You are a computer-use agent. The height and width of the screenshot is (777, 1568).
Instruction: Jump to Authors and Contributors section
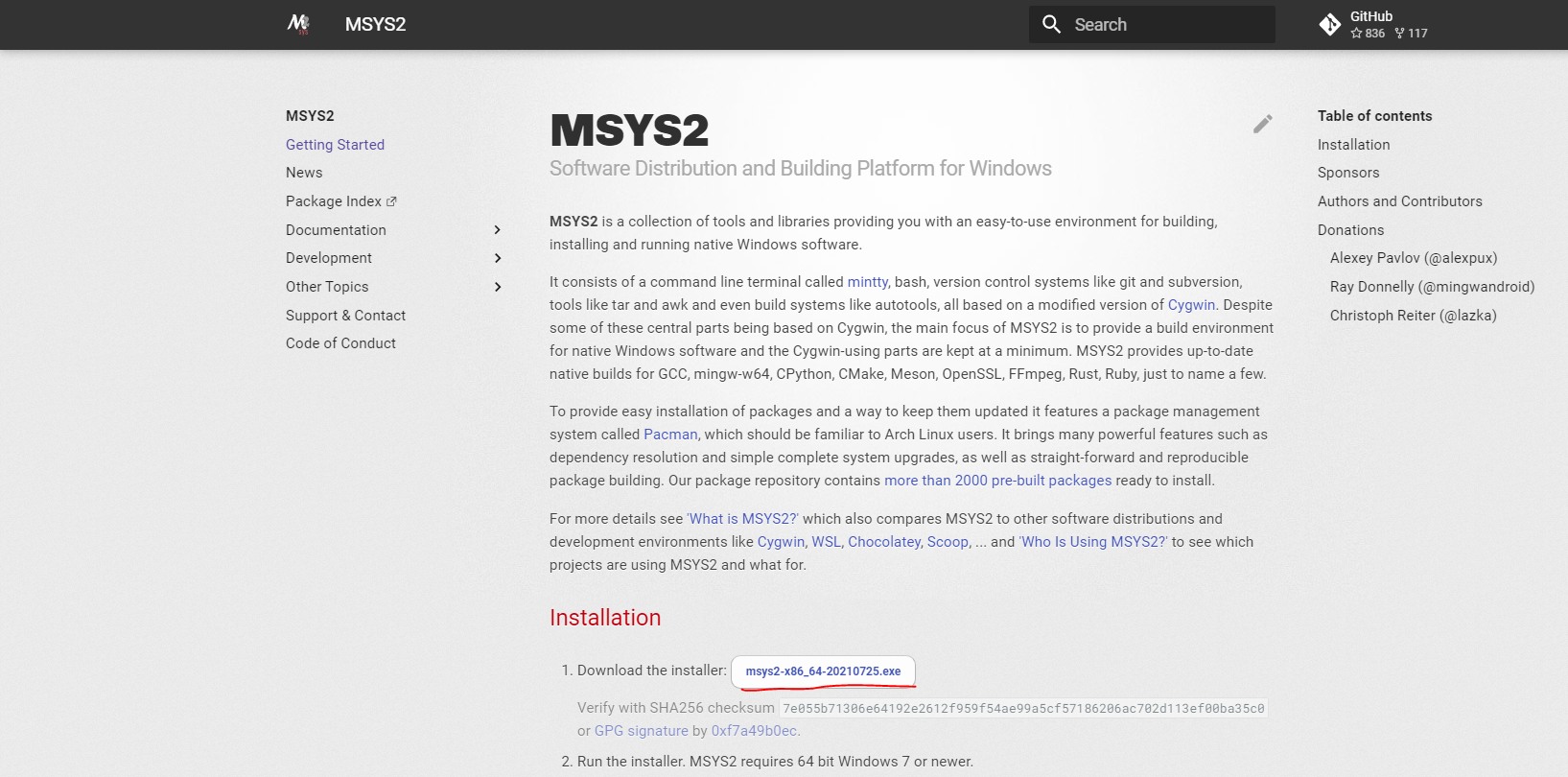[x=1399, y=201]
